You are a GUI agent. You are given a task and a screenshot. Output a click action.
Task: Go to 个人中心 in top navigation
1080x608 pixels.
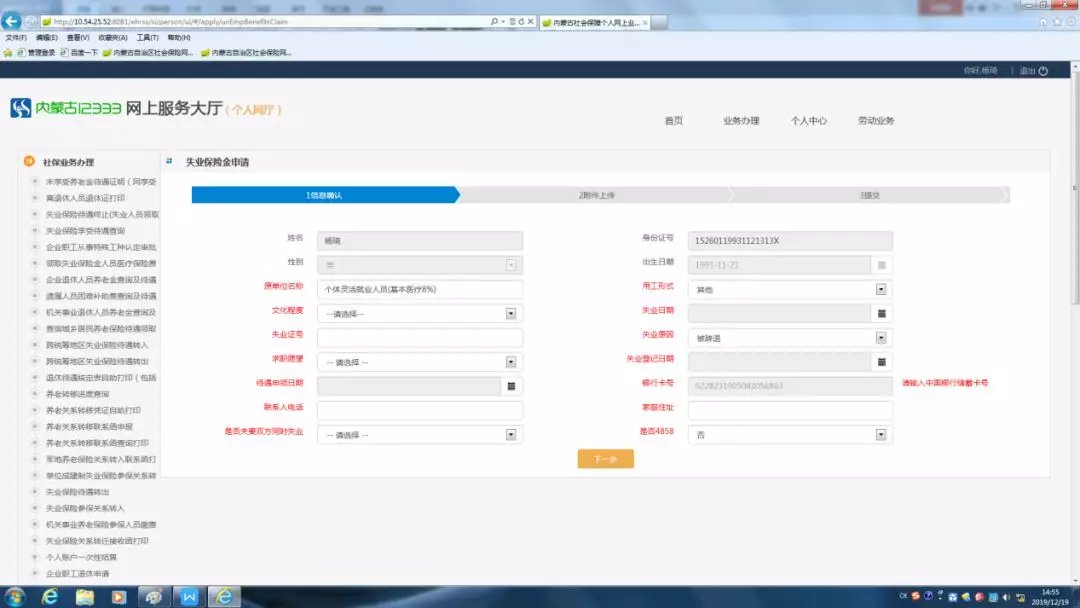click(x=808, y=121)
